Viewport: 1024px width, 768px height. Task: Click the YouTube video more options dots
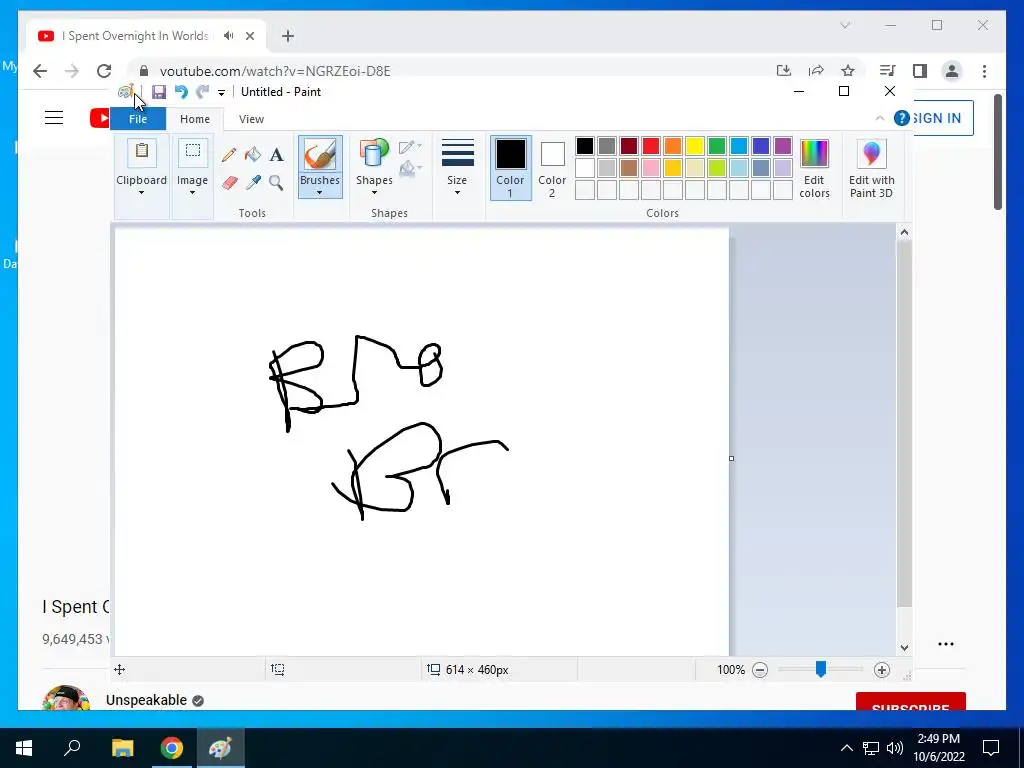pyautogui.click(x=946, y=644)
